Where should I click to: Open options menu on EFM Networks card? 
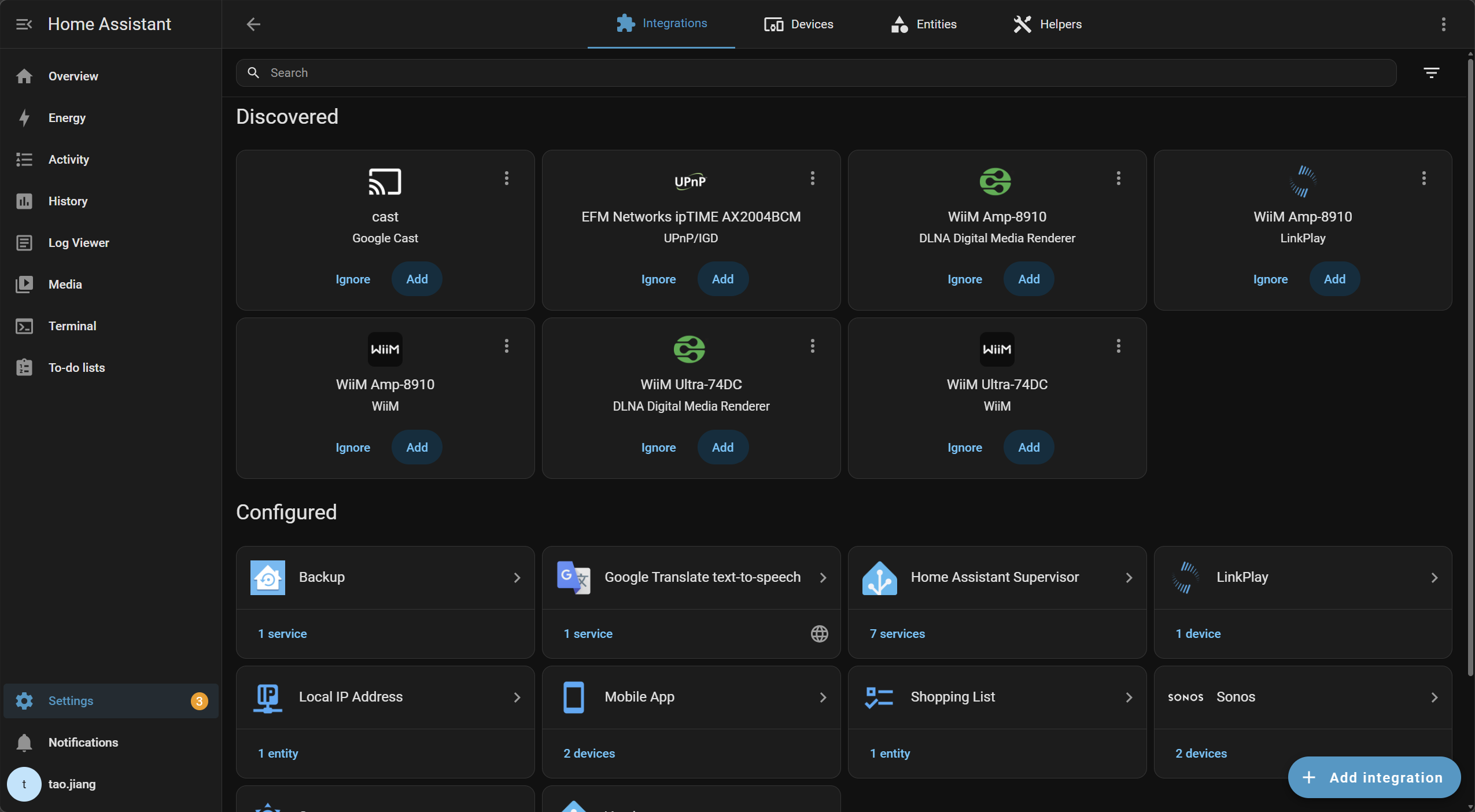click(x=812, y=178)
